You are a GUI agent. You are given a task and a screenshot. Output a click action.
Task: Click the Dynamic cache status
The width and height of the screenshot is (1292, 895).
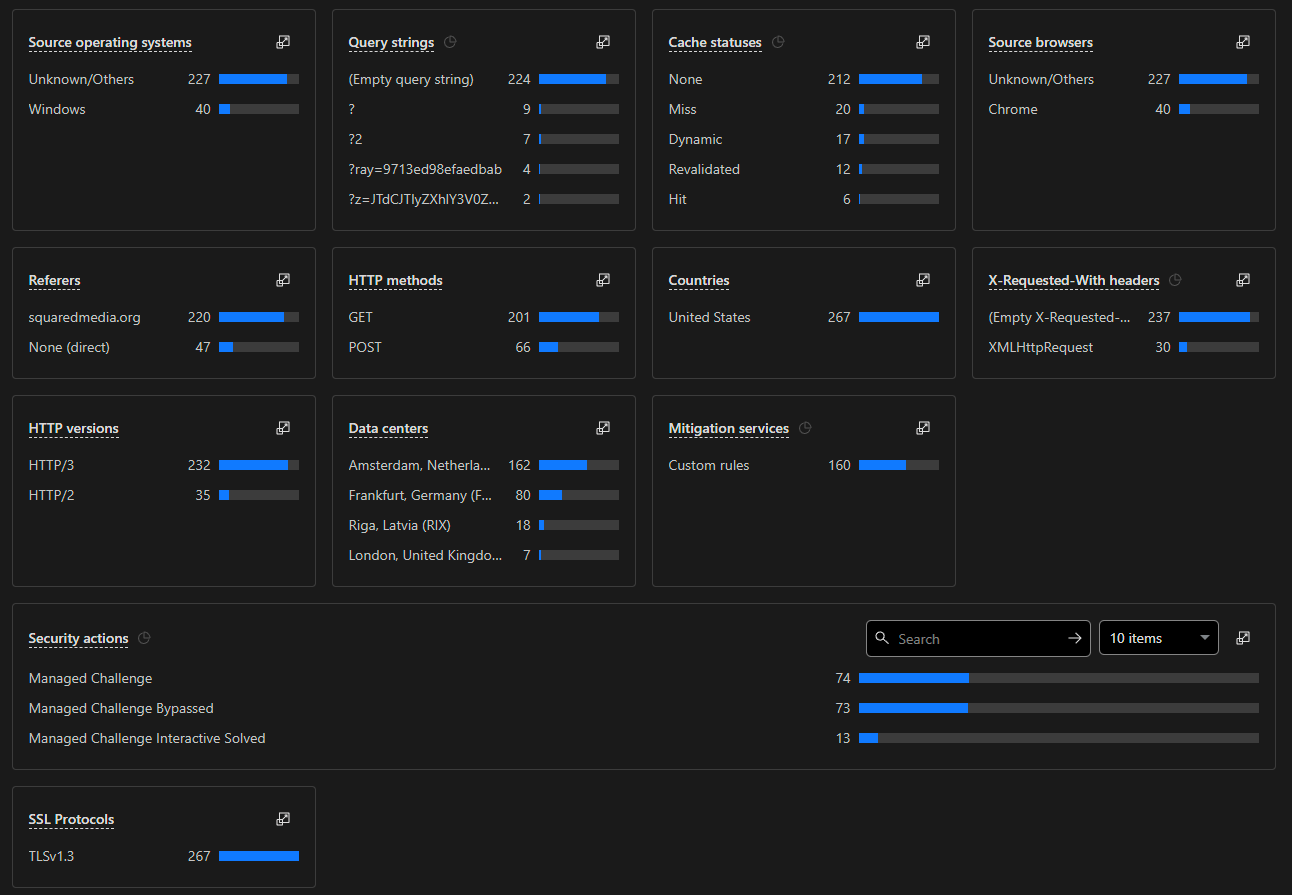[804, 139]
